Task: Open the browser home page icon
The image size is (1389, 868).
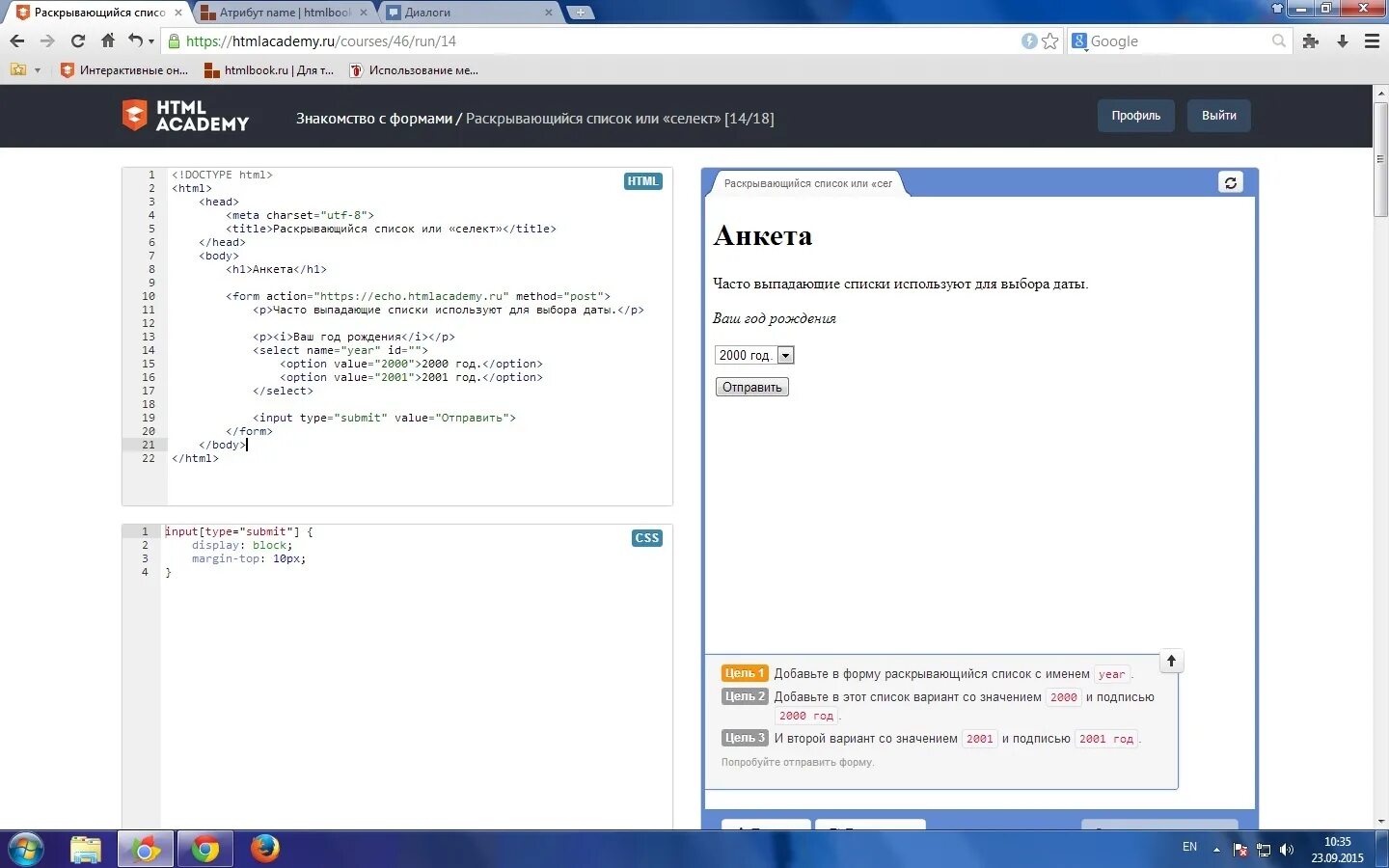Action: coord(108,41)
